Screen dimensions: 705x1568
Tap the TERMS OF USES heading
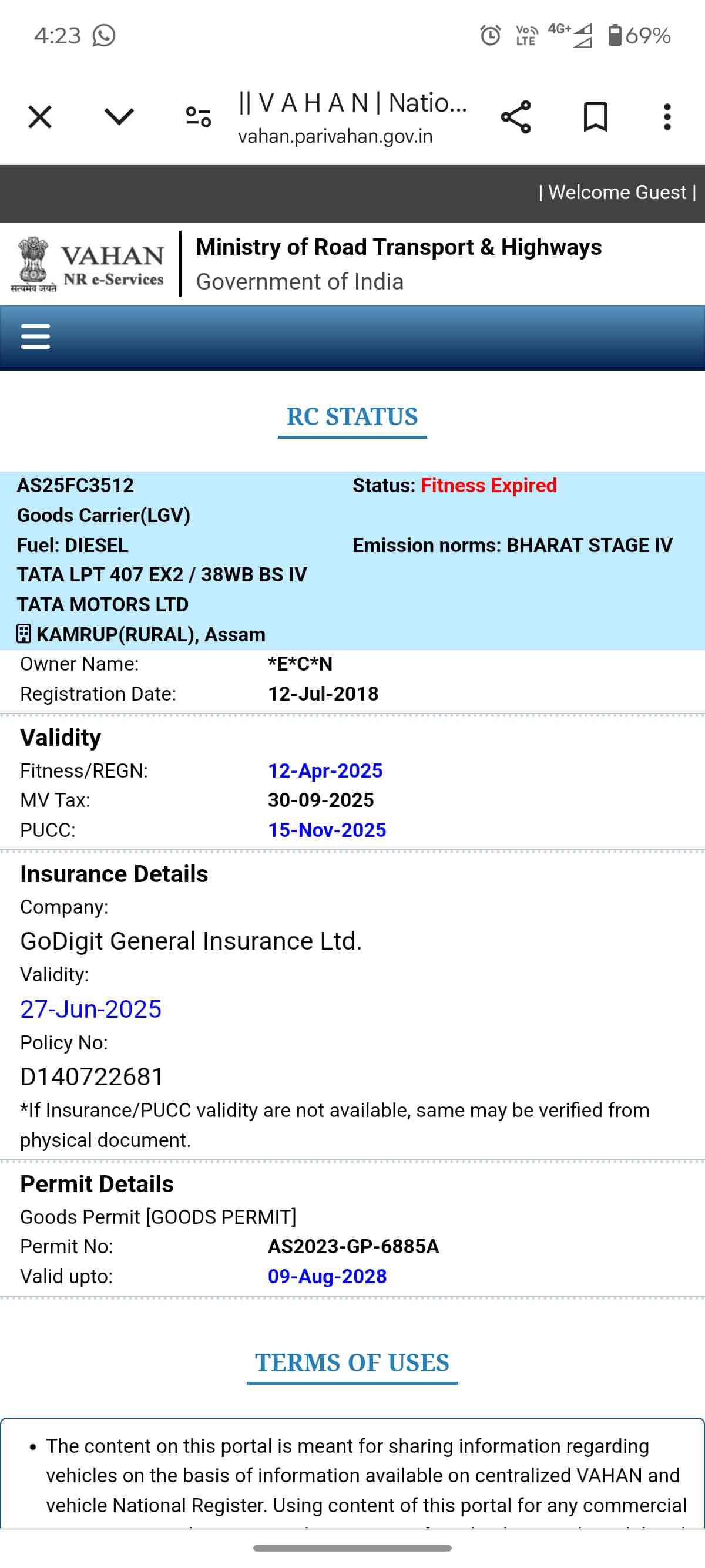(x=352, y=1363)
